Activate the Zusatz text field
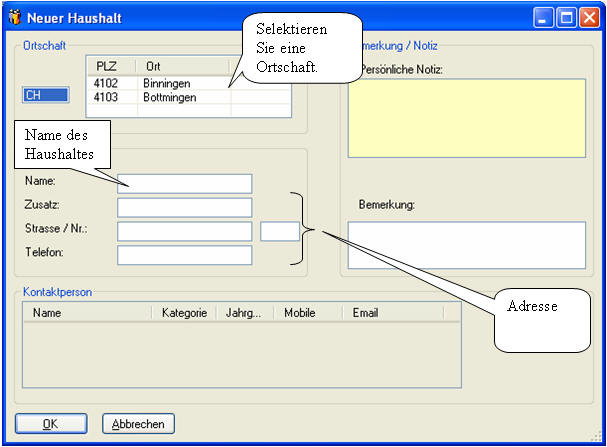 pos(184,207)
